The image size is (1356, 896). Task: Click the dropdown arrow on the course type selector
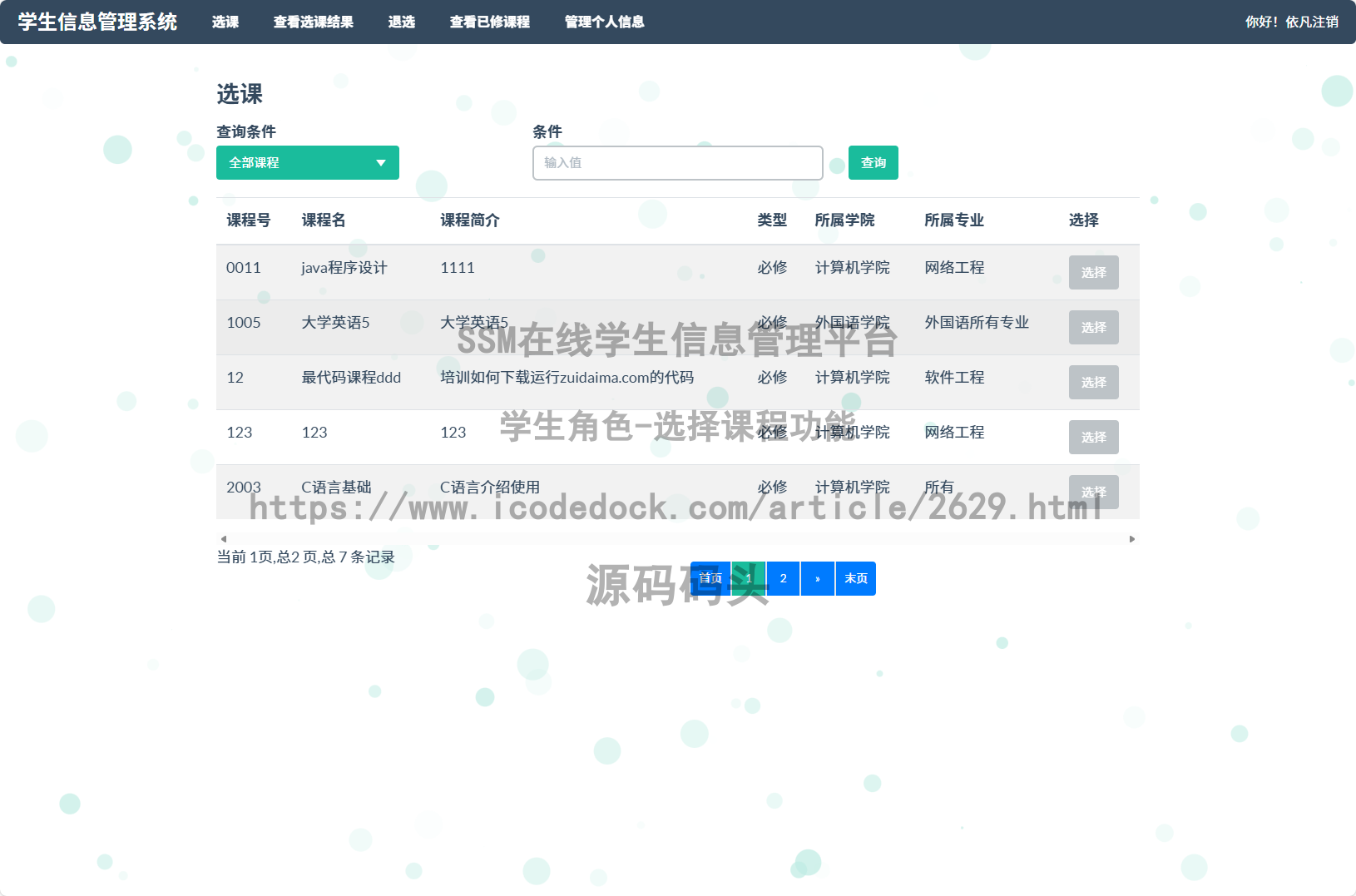pos(382,162)
